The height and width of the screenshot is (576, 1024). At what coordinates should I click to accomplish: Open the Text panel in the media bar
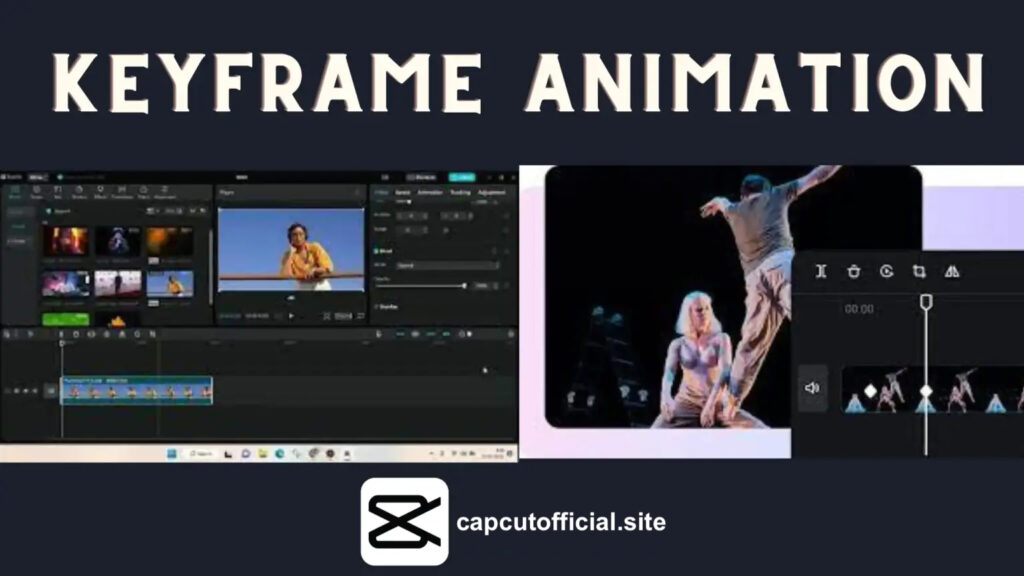(x=57, y=192)
